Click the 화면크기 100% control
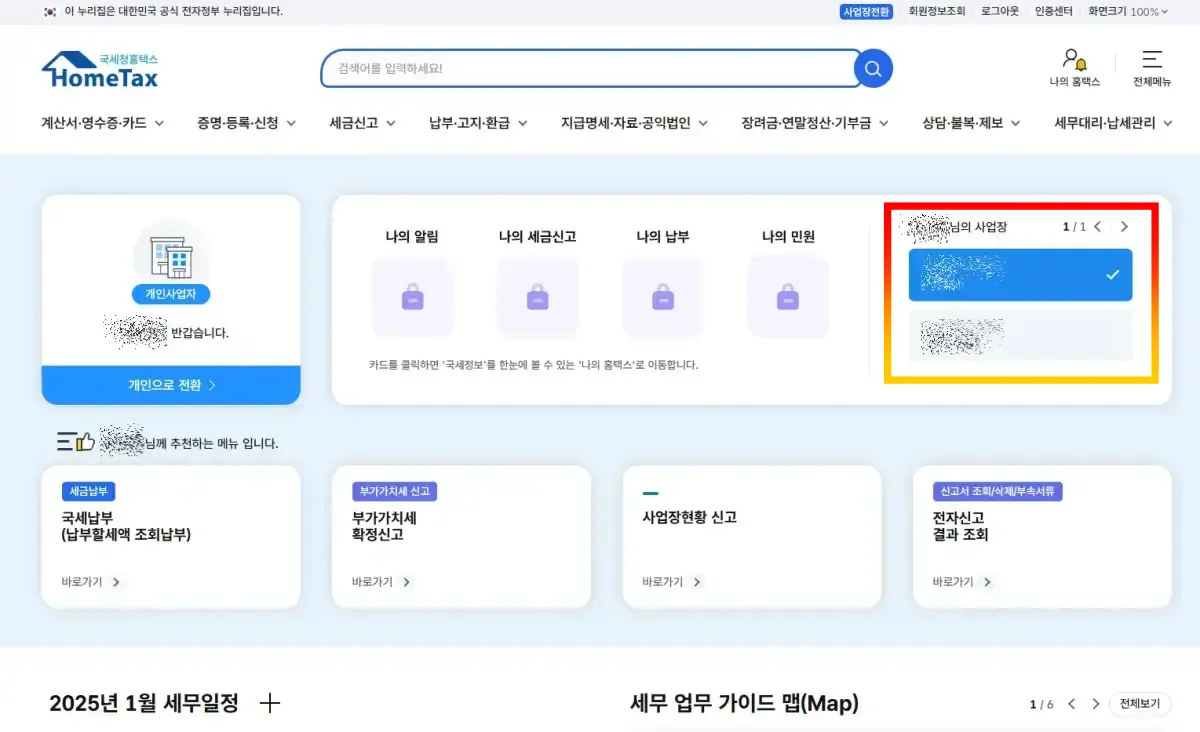 click(1128, 12)
